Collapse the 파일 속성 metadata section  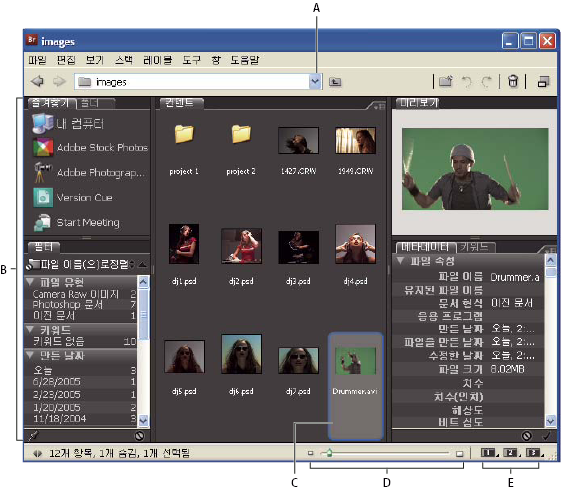click(x=400, y=261)
